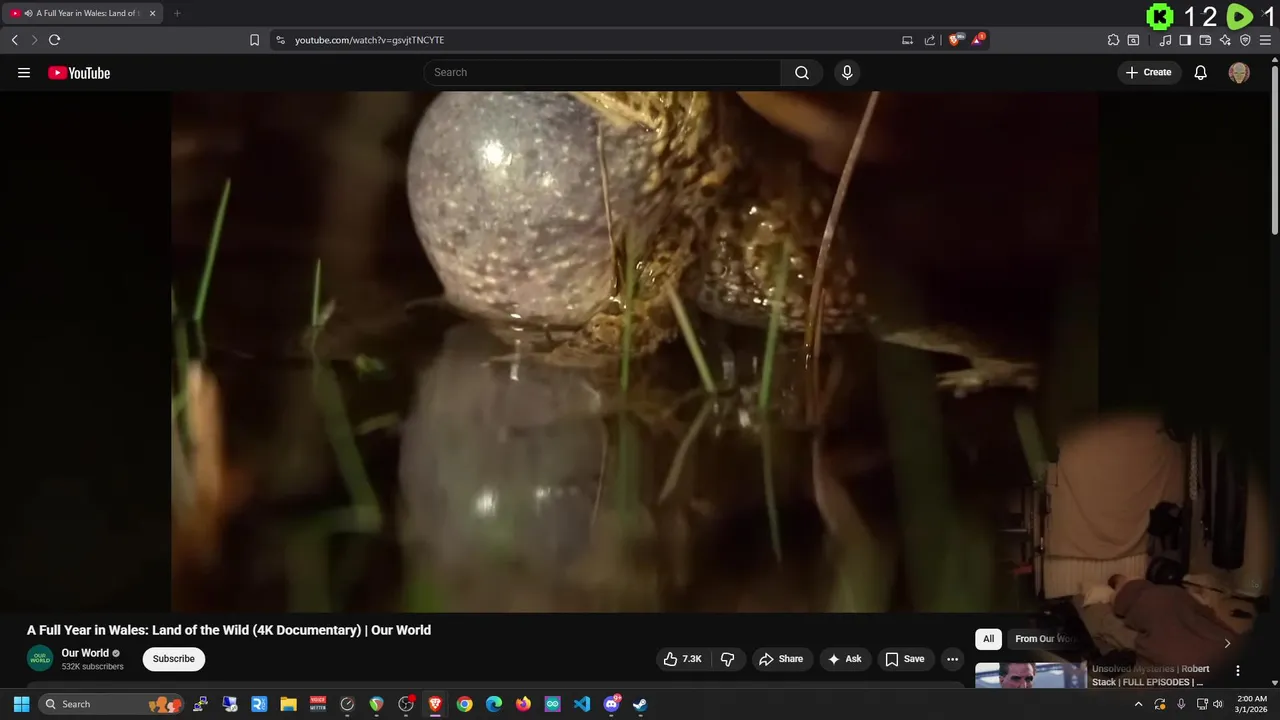This screenshot has width=1280, height=720.
Task: Open browser extensions puzzle icon
Action: tap(1113, 40)
